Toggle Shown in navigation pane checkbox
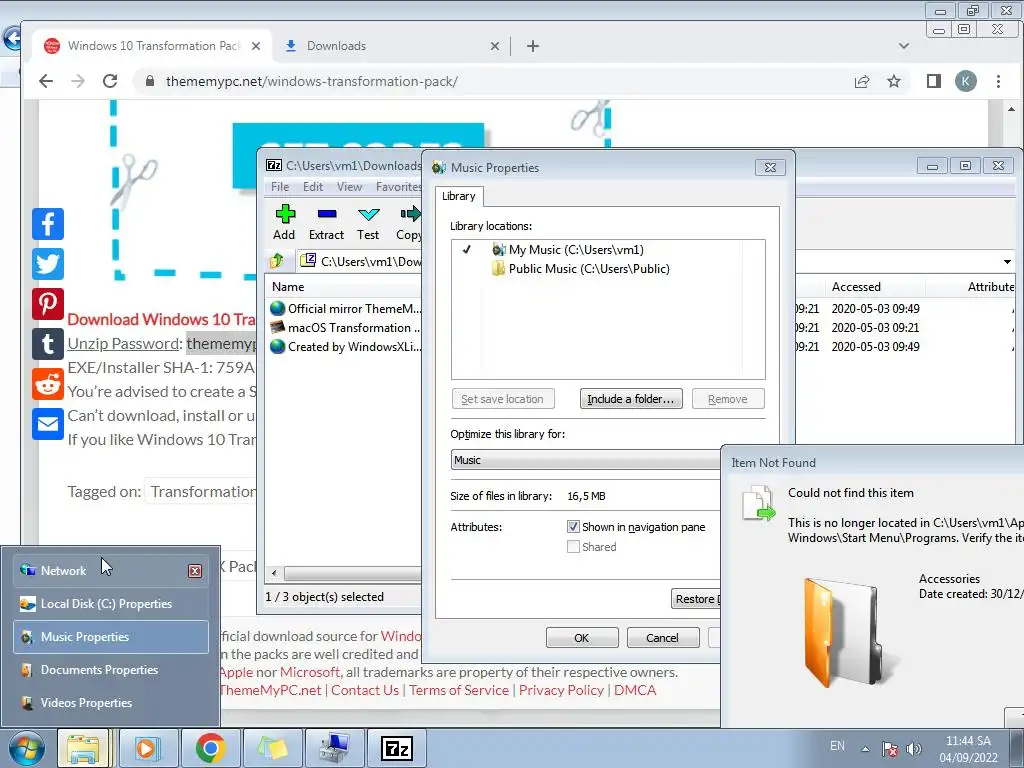Screen dimensions: 1024x768 point(573,526)
